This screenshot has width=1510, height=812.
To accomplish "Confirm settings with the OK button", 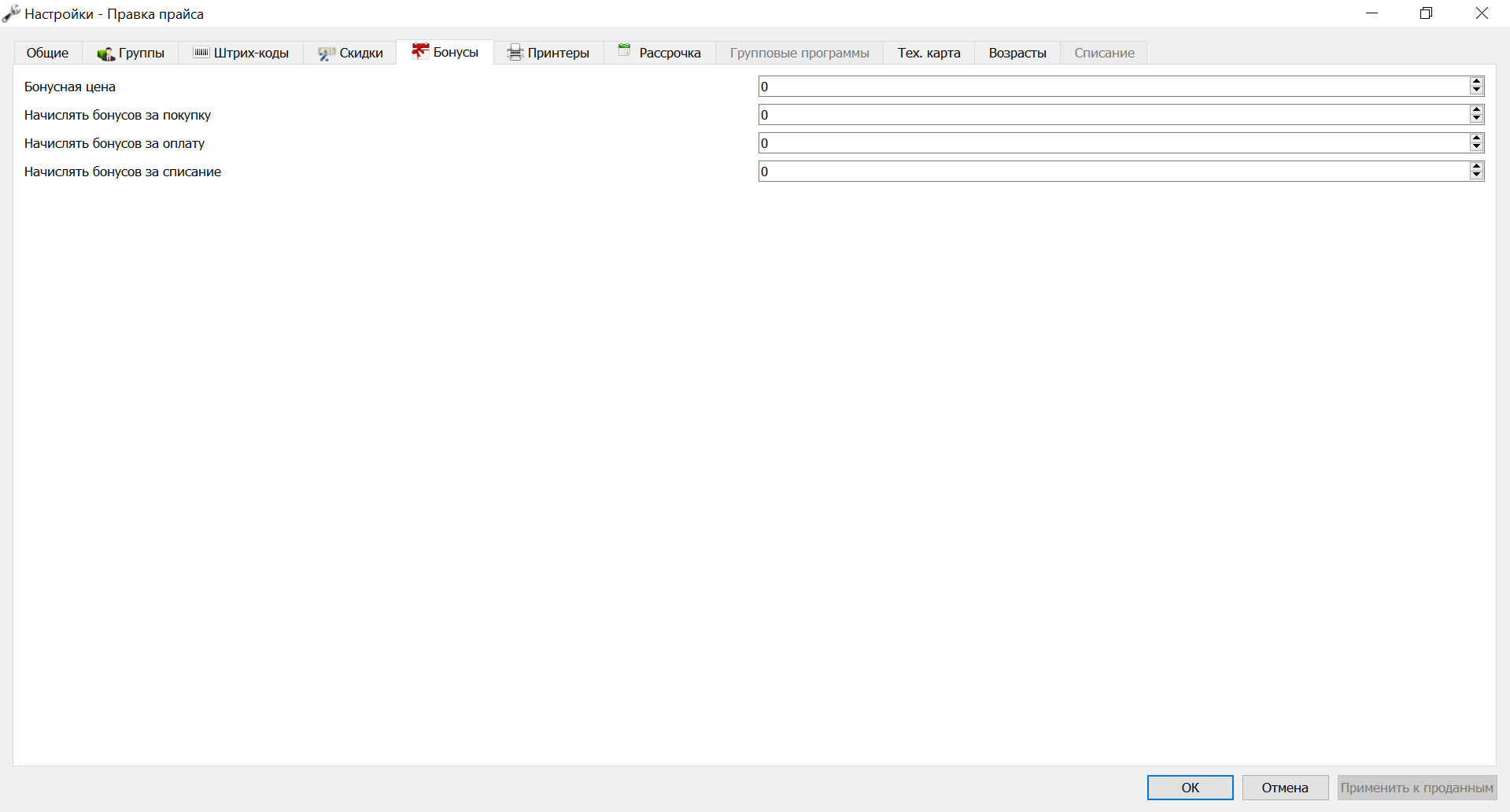I will click(1191, 788).
